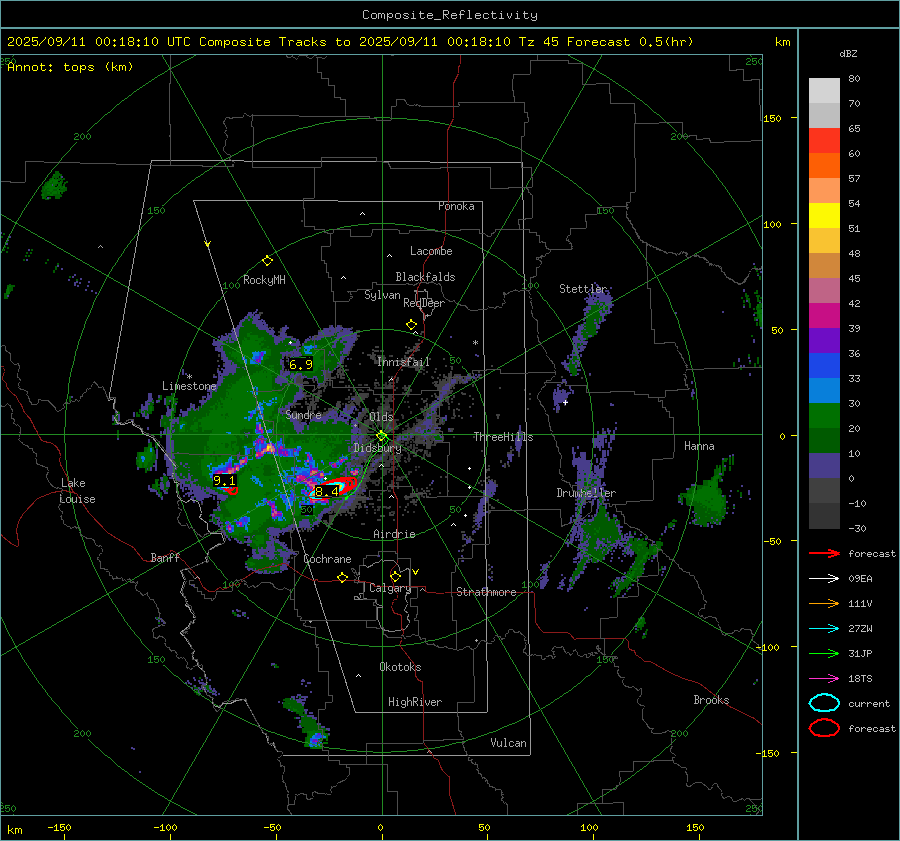
Task: Click the Lacombe town label
Action: pos(431,251)
